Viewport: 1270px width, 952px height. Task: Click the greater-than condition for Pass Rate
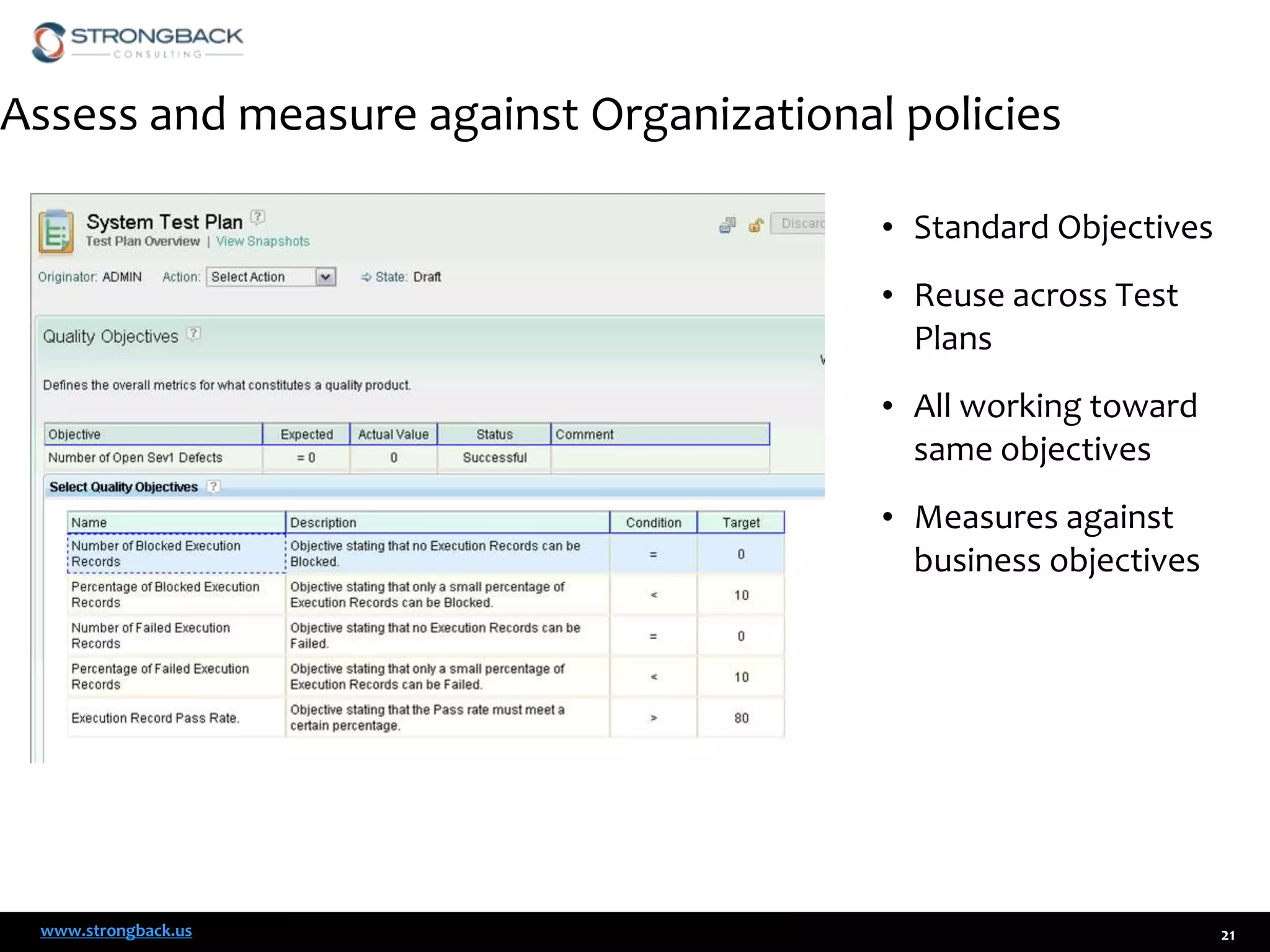(x=654, y=718)
